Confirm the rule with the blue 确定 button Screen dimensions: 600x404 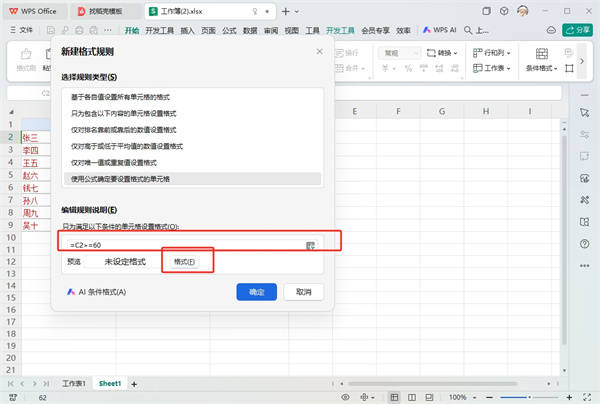point(256,292)
